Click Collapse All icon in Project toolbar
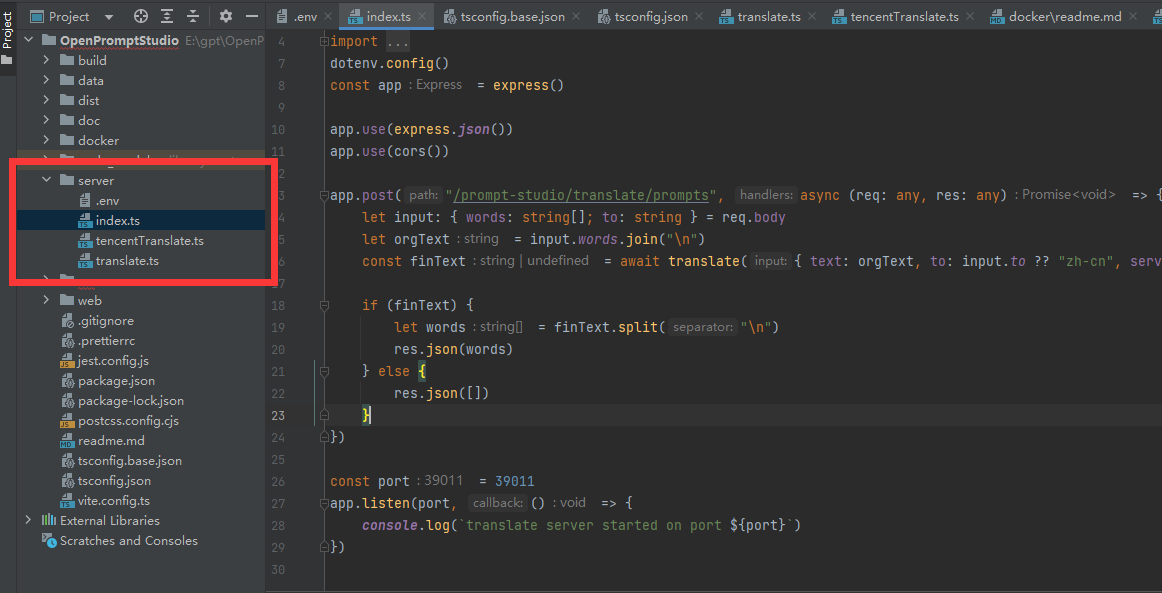Image resolution: width=1162 pixels, height=593 pixels. [192, 16]
